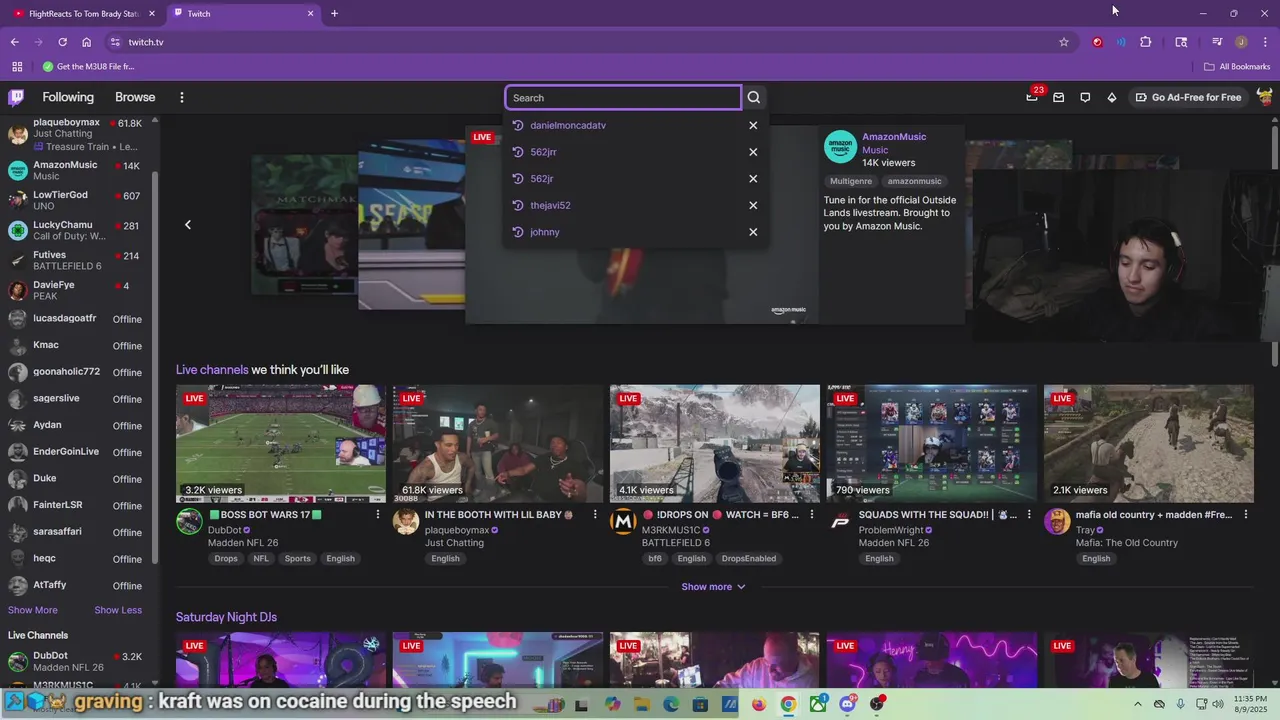Viewport: 1280px width, 720px height.
Task: Select johnny search suggestion
Action: (545, 232)
